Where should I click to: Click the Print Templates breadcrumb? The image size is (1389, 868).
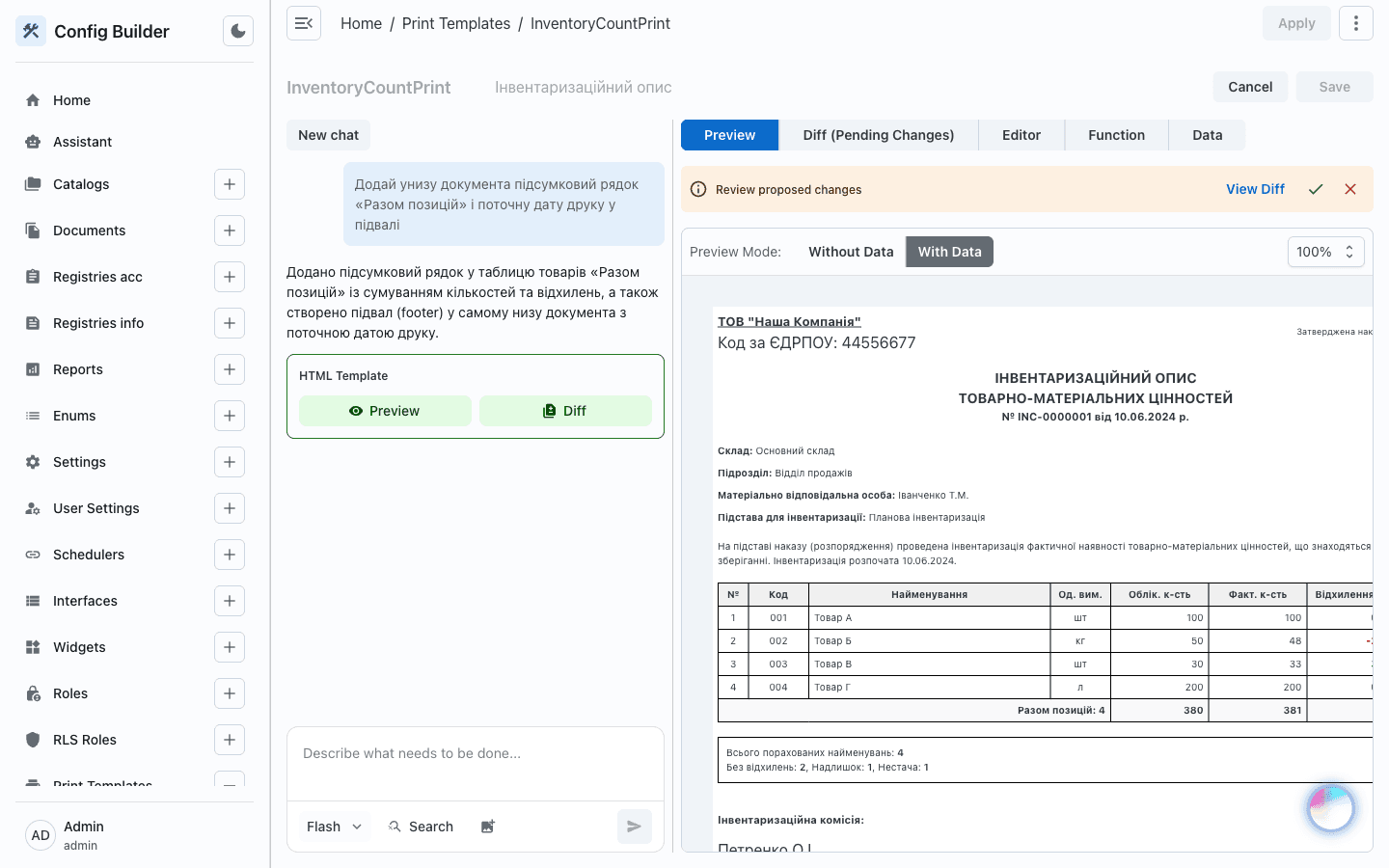coord(456,23)
